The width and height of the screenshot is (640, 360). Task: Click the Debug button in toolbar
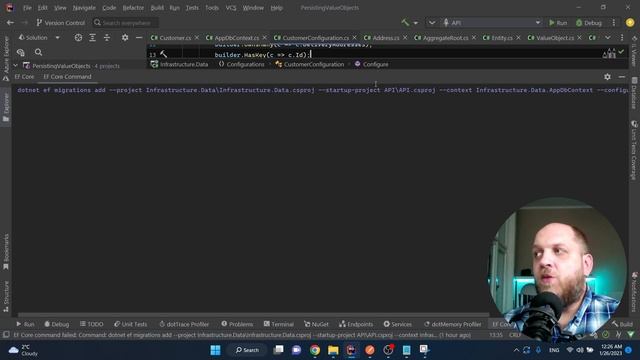[589, 23]
